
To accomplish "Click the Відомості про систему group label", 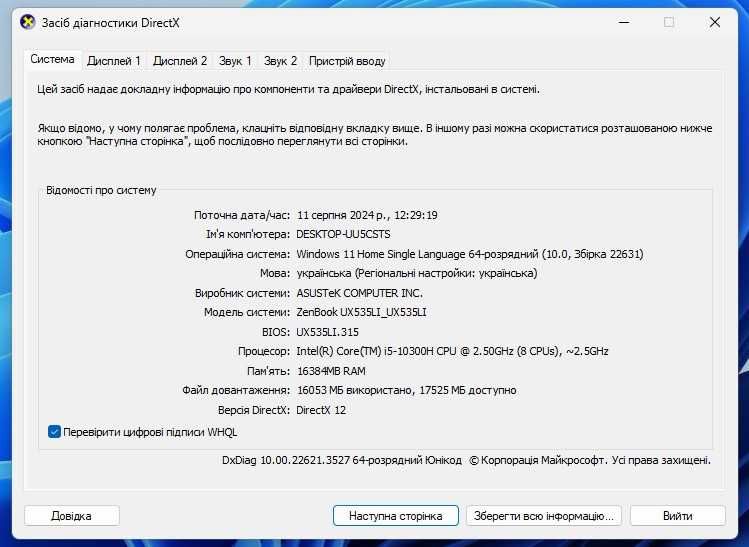I will (101, 190).
